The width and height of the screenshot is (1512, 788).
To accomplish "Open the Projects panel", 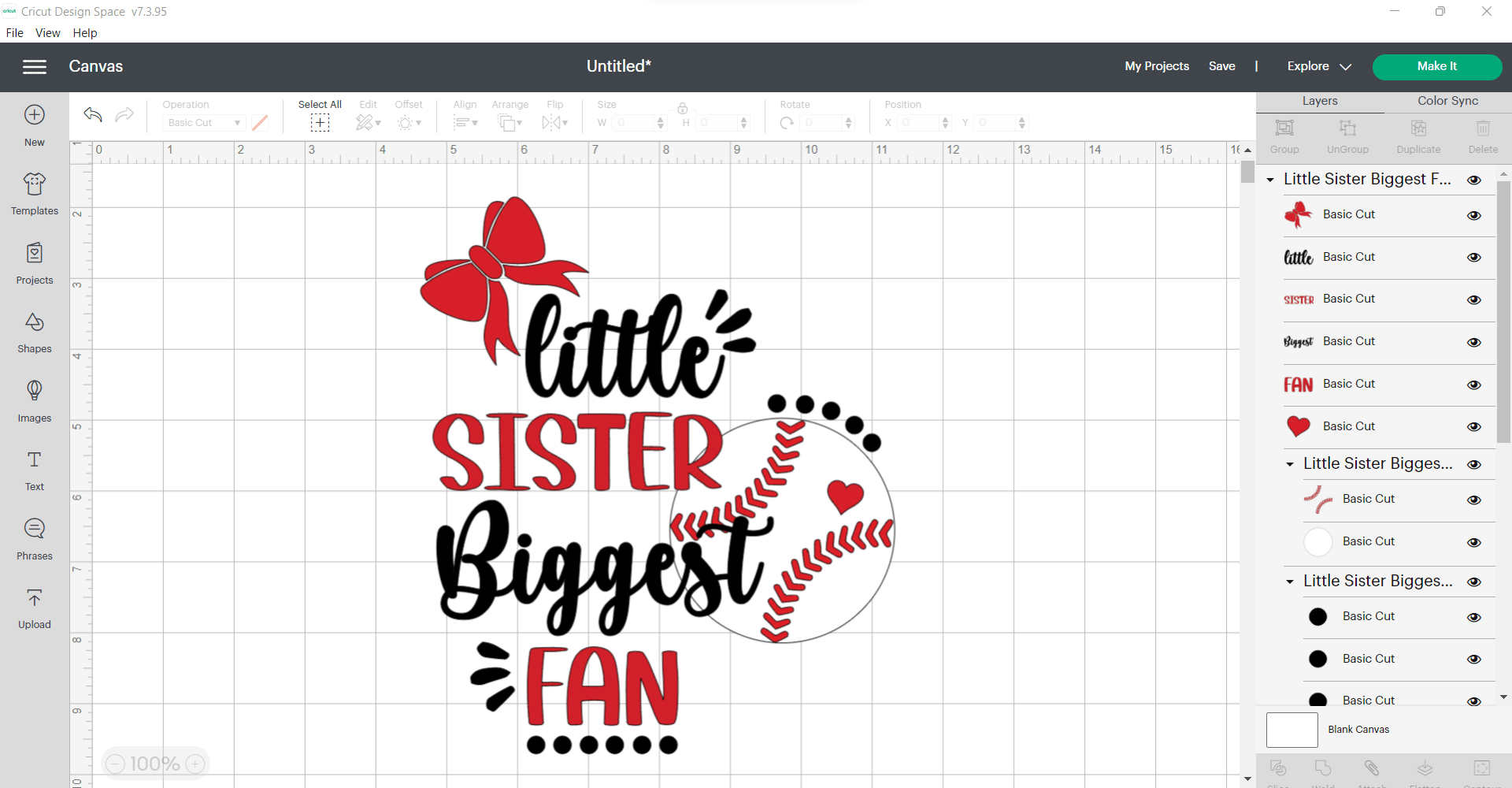I will click(35, 263).
